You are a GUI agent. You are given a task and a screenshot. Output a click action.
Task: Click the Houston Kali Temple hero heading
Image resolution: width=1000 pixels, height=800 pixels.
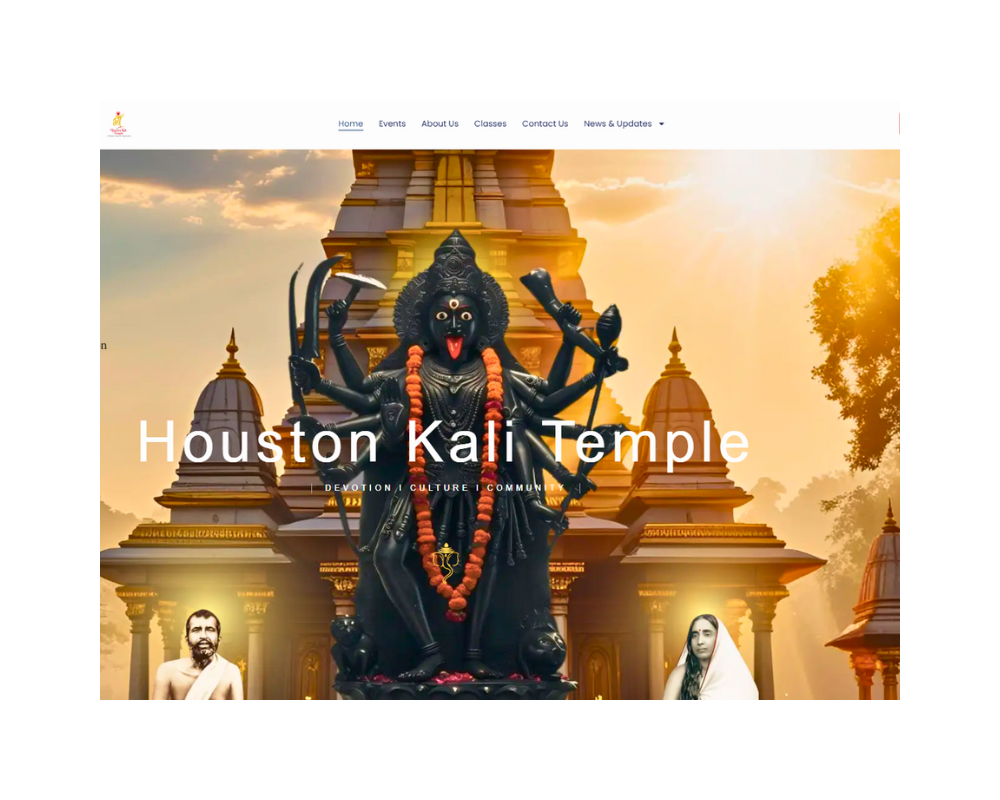445,442
